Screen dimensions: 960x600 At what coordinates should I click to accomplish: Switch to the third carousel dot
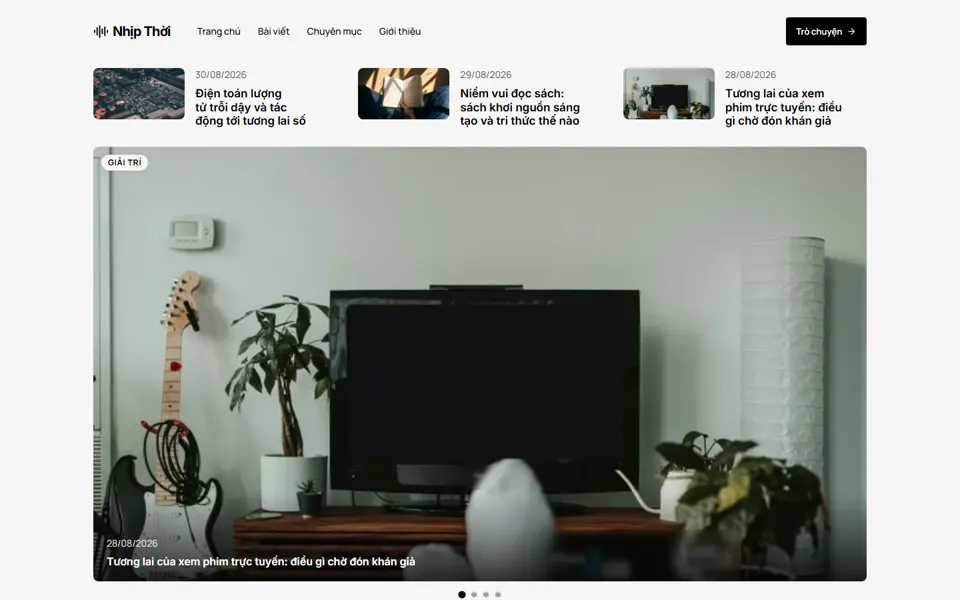pyautogui.click(x=486, y=594)
